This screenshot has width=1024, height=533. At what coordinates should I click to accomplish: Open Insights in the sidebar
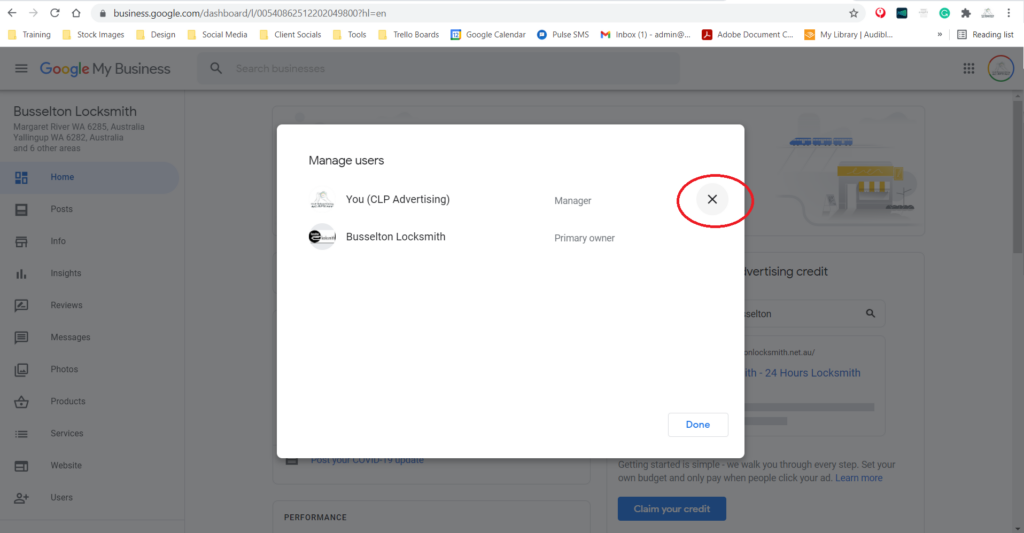tap(89, 273)
